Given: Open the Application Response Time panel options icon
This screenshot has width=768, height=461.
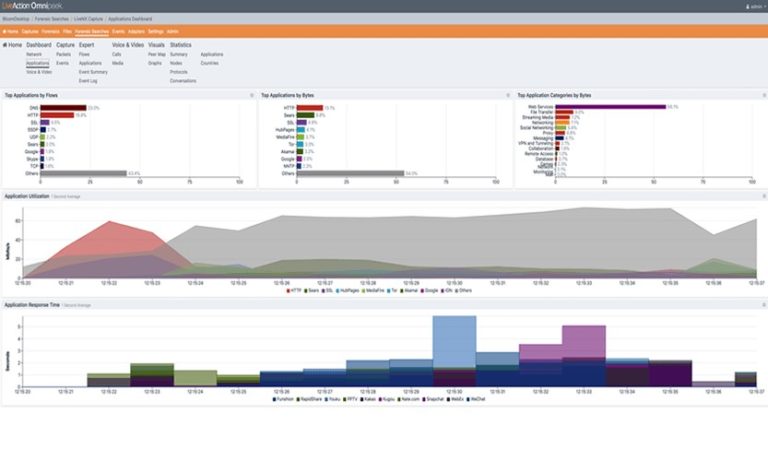Looking at the screenshot, I should (762, 303).
